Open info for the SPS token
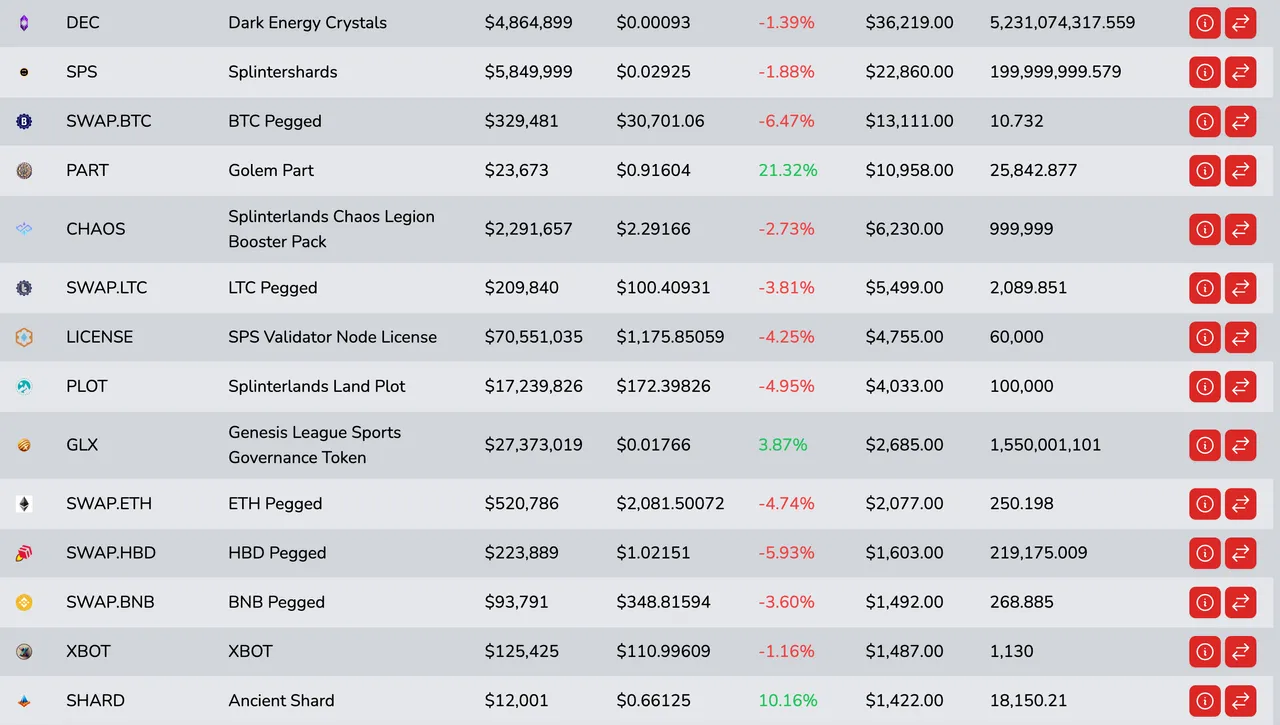 point(1205,72)
